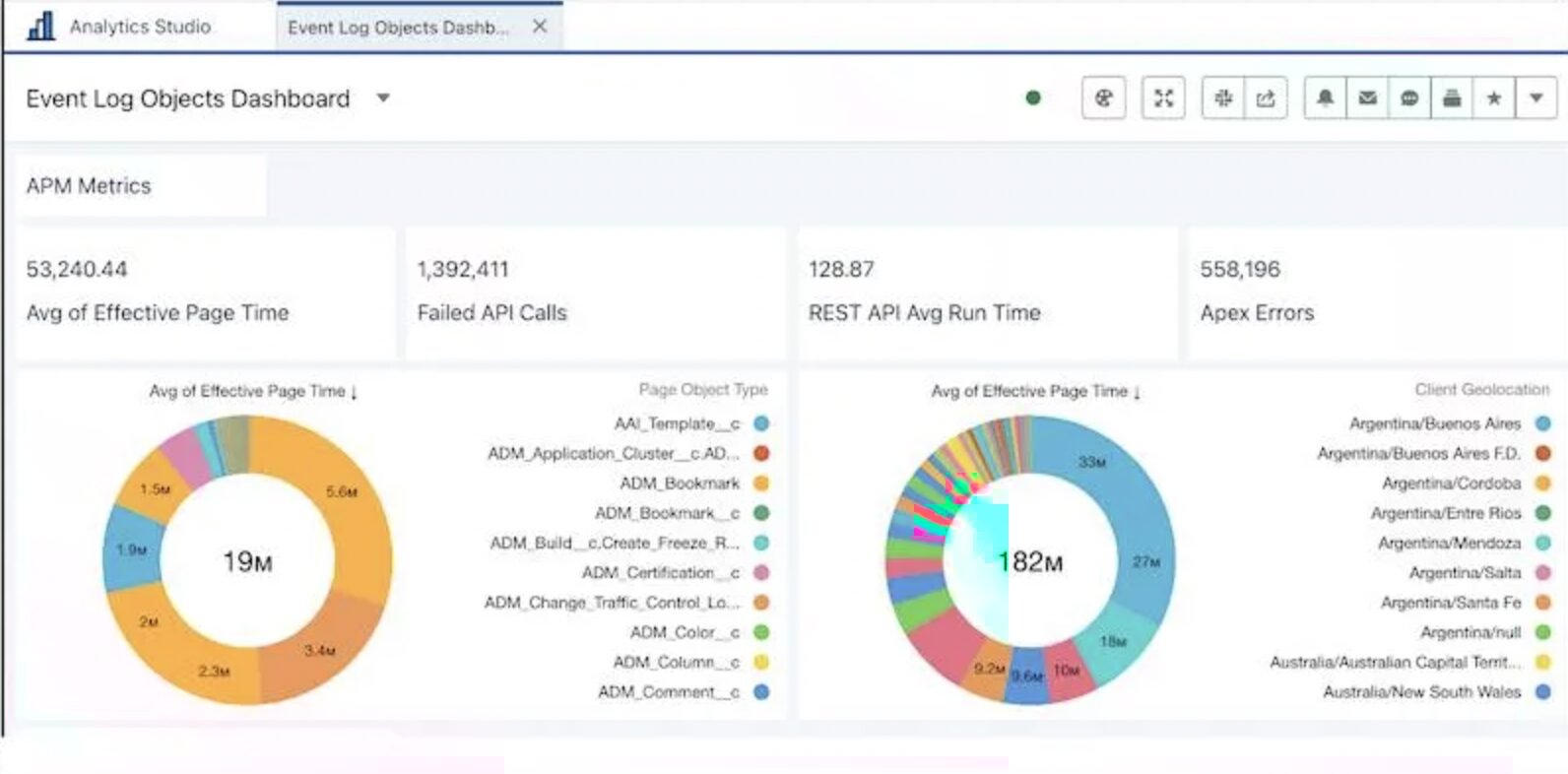Click the 1.5M segment of left donut
Viewport: 1568px width, 774px height.
(155, 488)
